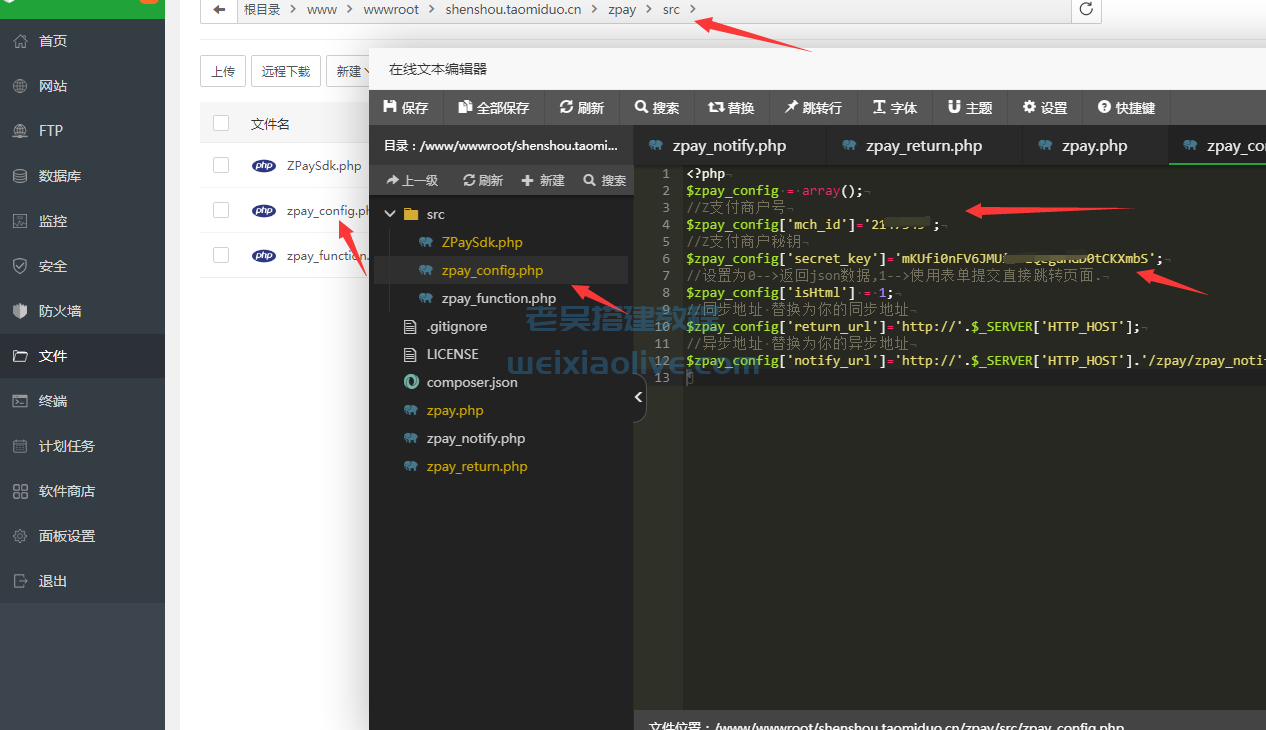Click the Save All toolbar icon
Viewport: 1266px width, 730px height.
click(x=465, y=107)
